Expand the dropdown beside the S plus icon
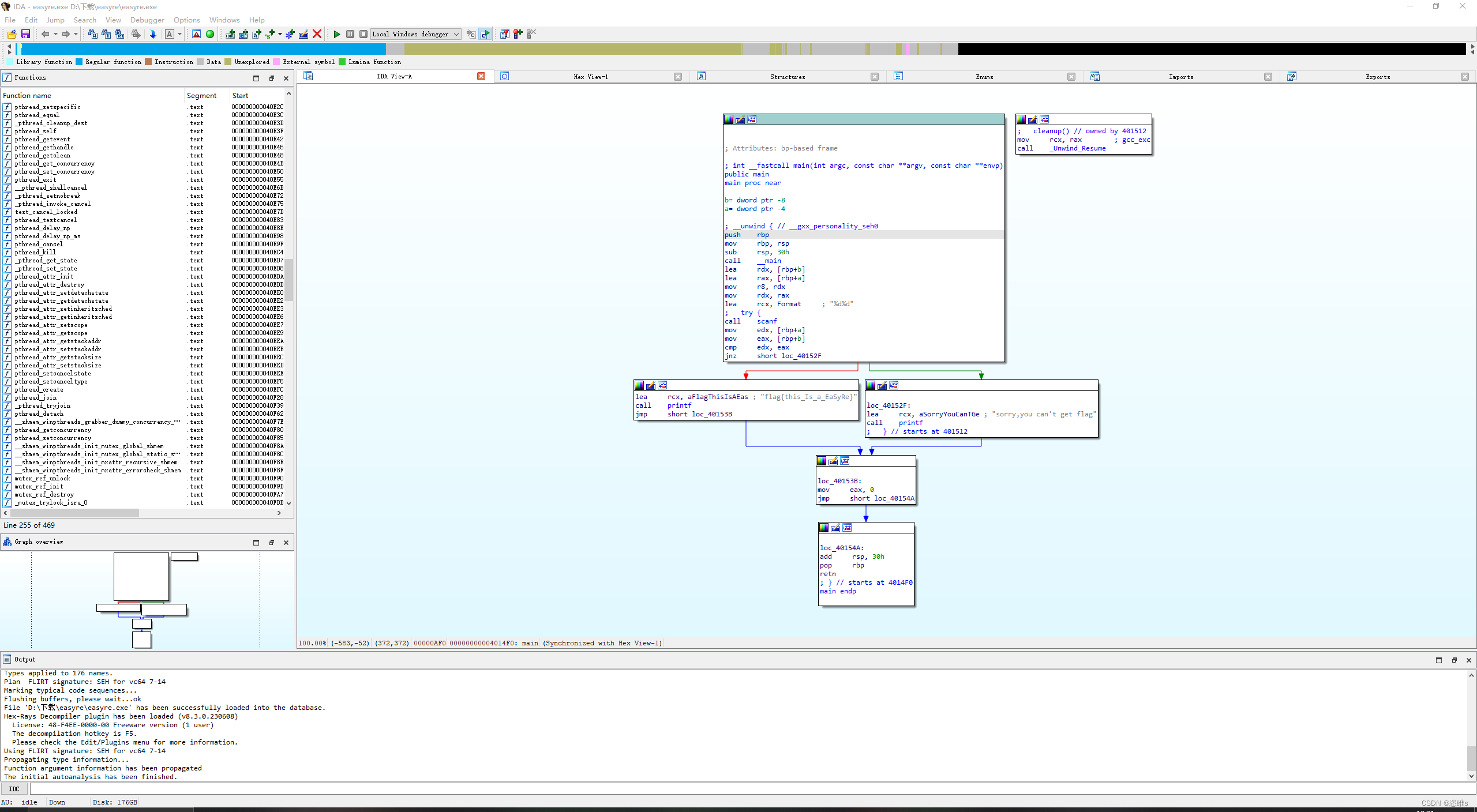 (280, 34)
